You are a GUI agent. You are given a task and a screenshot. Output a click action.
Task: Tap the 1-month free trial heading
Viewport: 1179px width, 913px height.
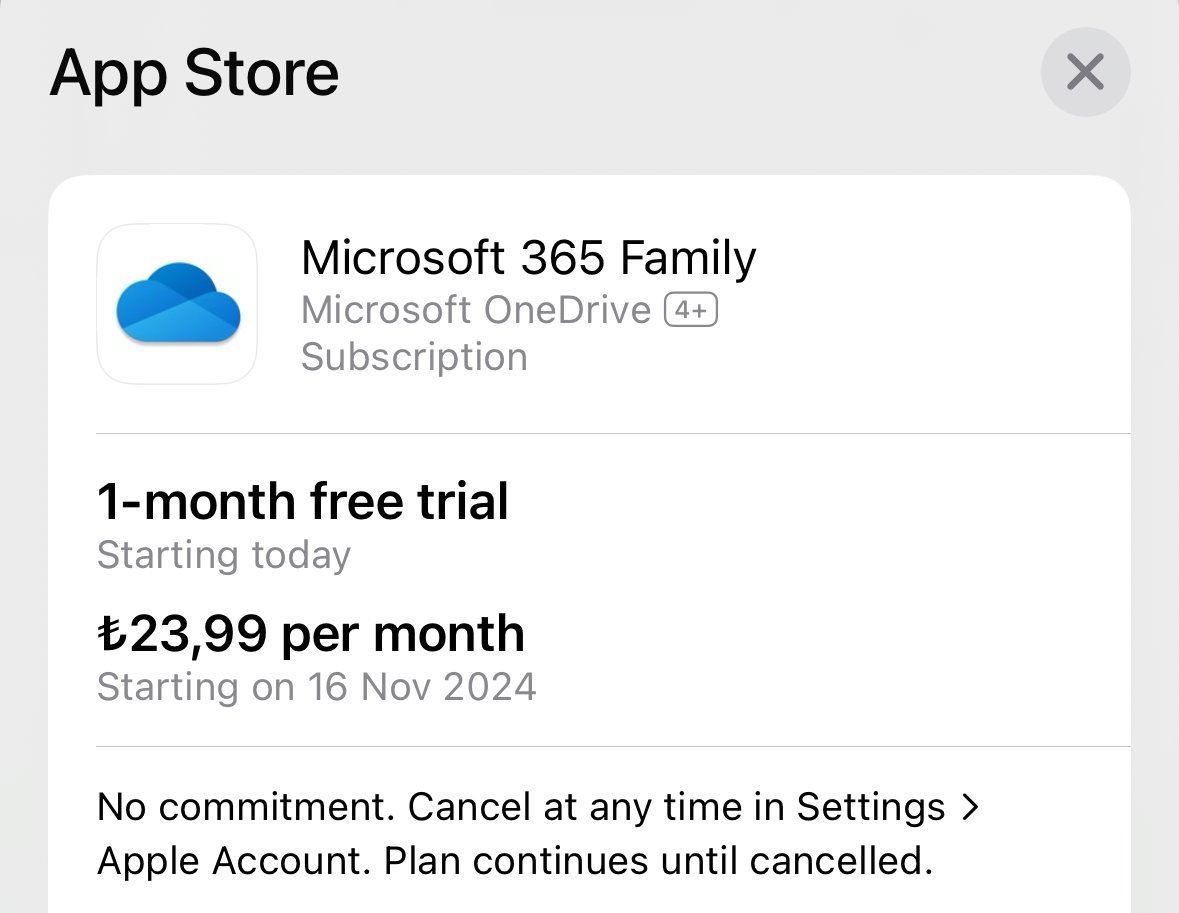(303, 501)
